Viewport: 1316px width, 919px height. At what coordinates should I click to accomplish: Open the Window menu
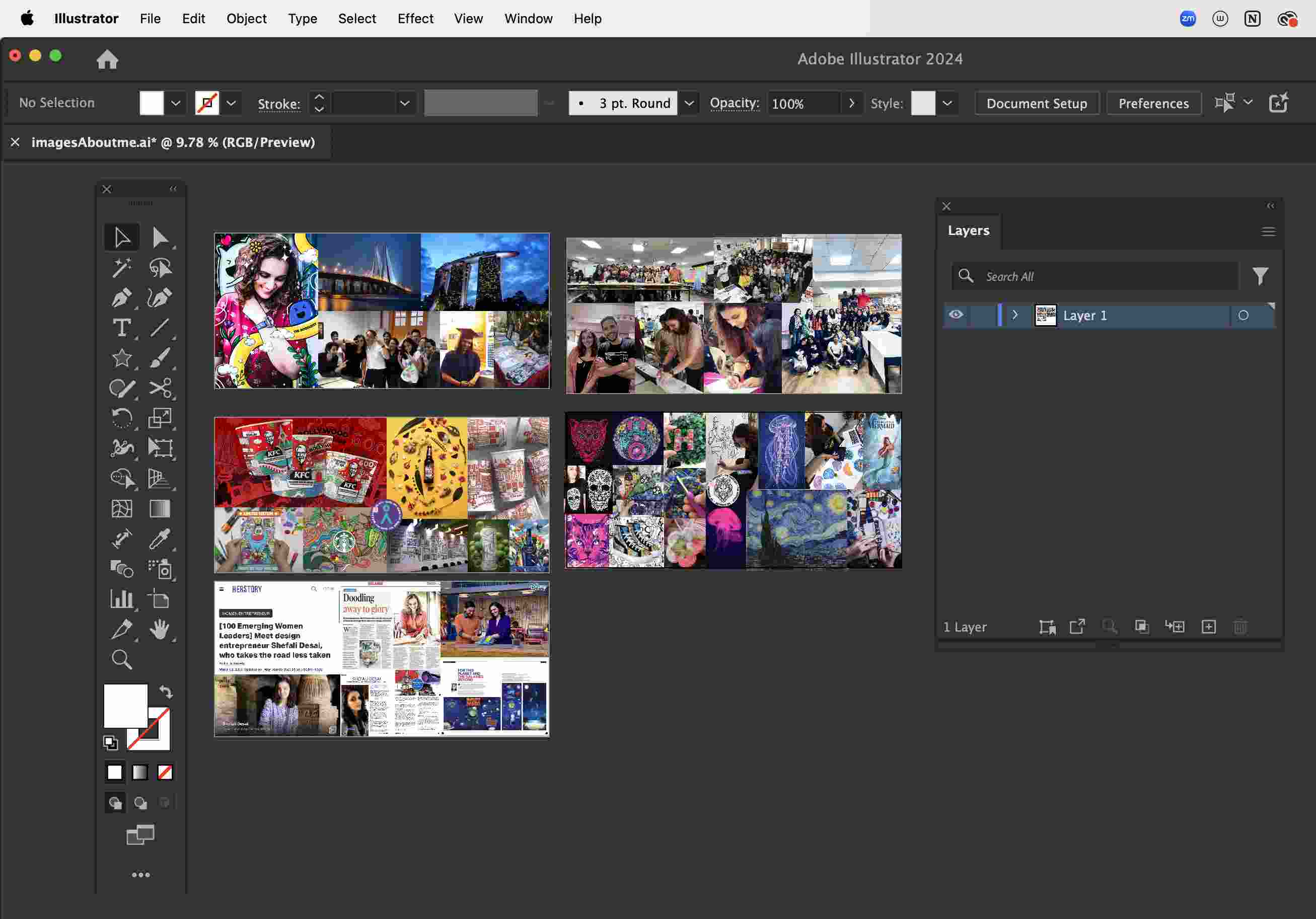528,18
